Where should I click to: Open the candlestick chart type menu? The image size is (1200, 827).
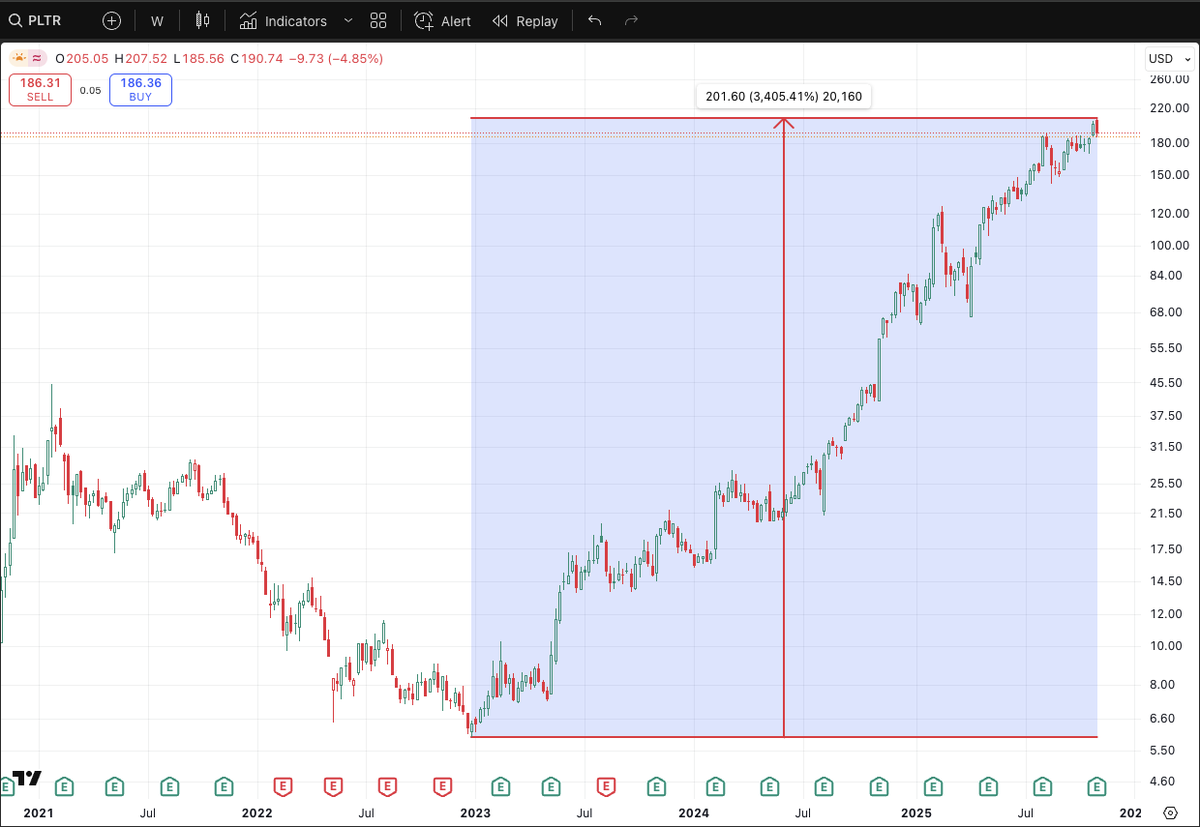(203, 21)
